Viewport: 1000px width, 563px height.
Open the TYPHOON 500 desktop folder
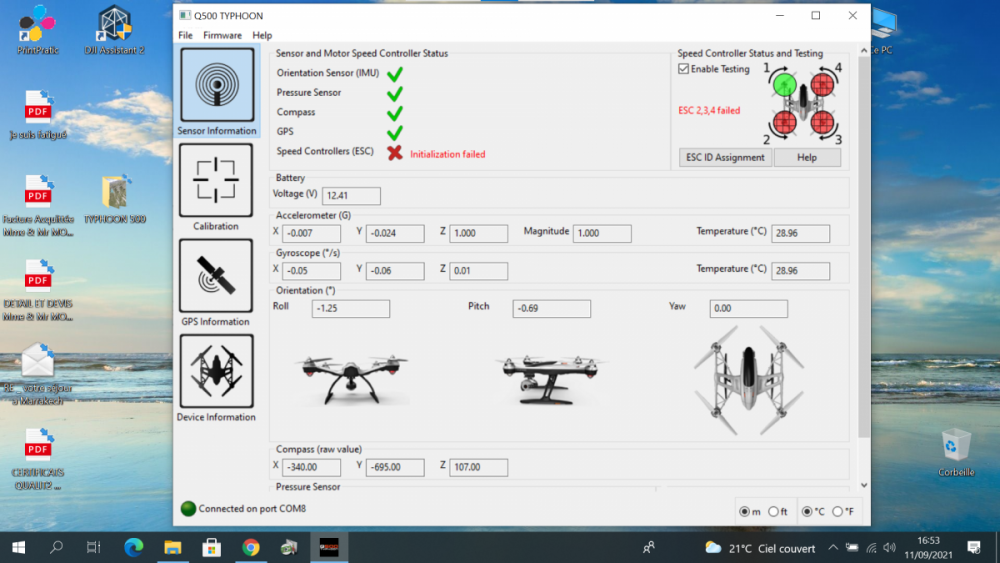pos(115,199)
